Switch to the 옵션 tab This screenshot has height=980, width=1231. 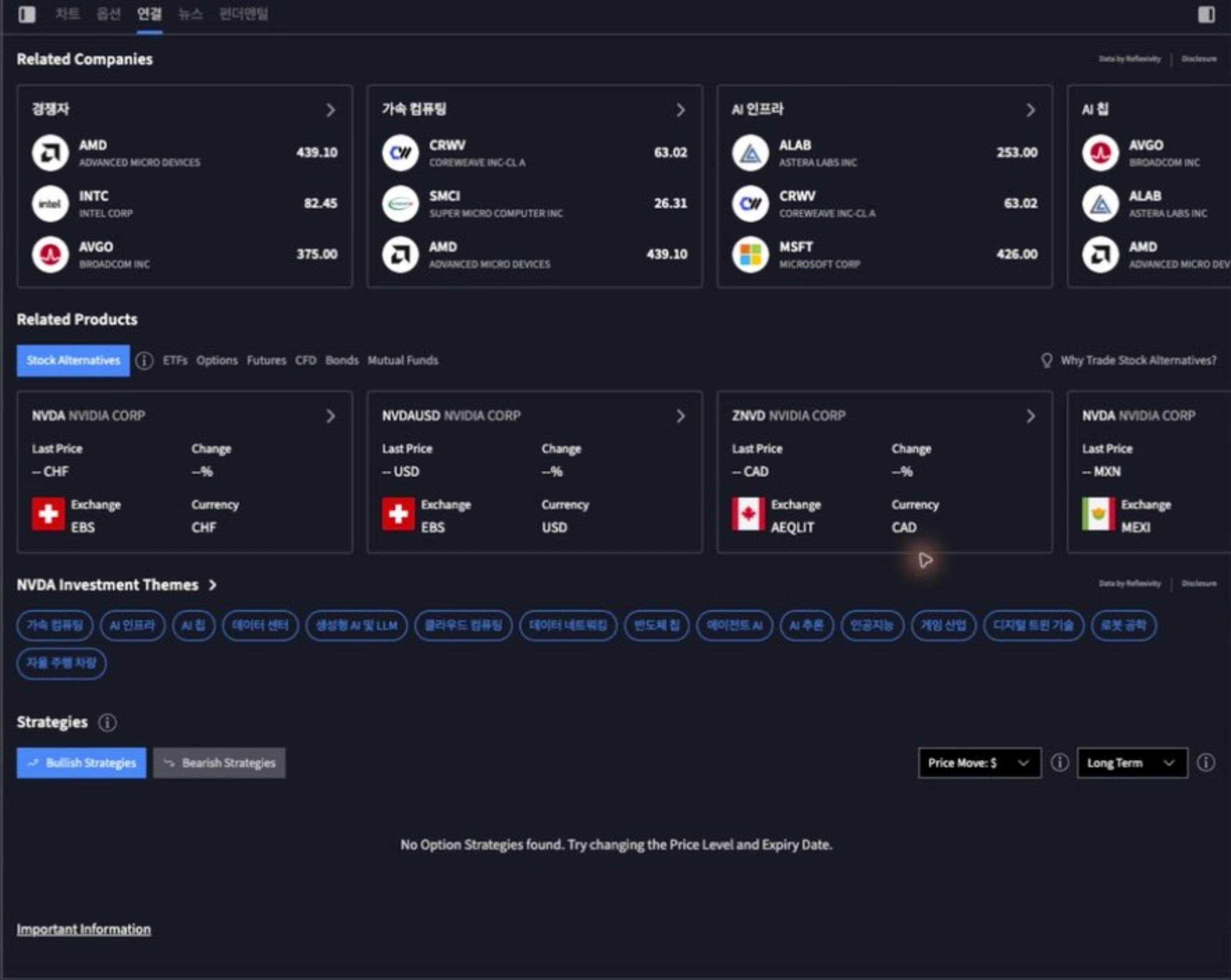(109, 14)
